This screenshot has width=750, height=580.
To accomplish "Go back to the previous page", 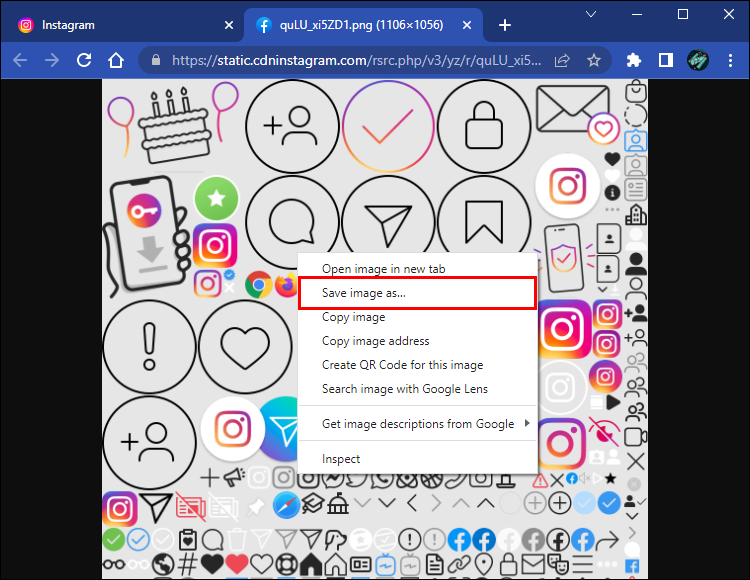I will pos(20,60).
